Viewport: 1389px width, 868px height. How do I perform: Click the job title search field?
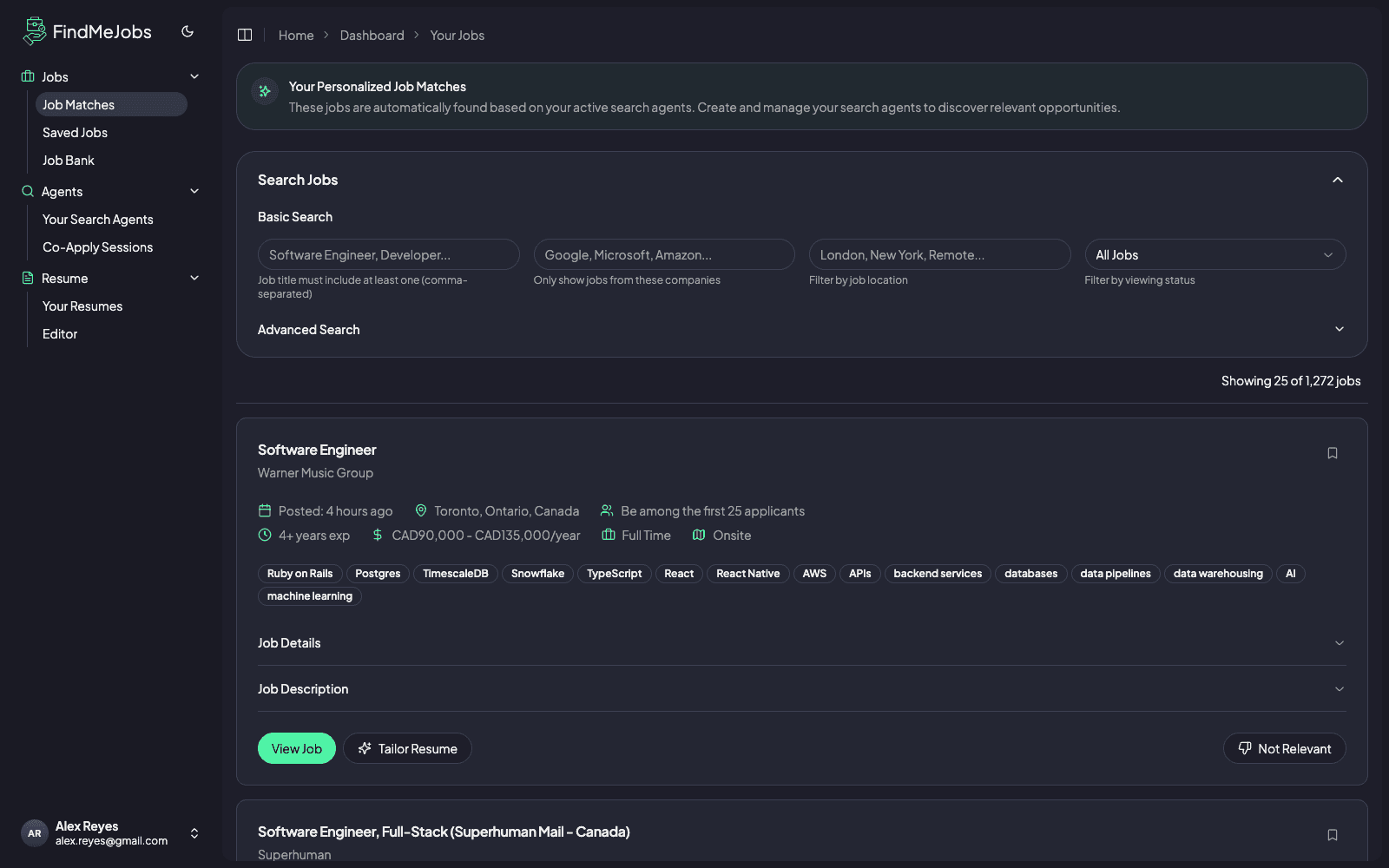(388, 254)
